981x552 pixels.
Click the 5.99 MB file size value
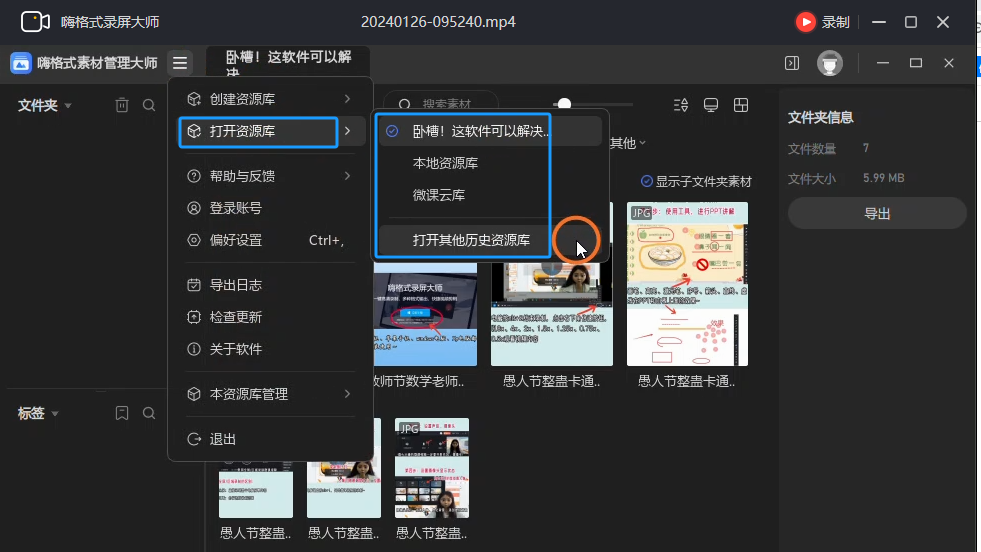(883, 178)
